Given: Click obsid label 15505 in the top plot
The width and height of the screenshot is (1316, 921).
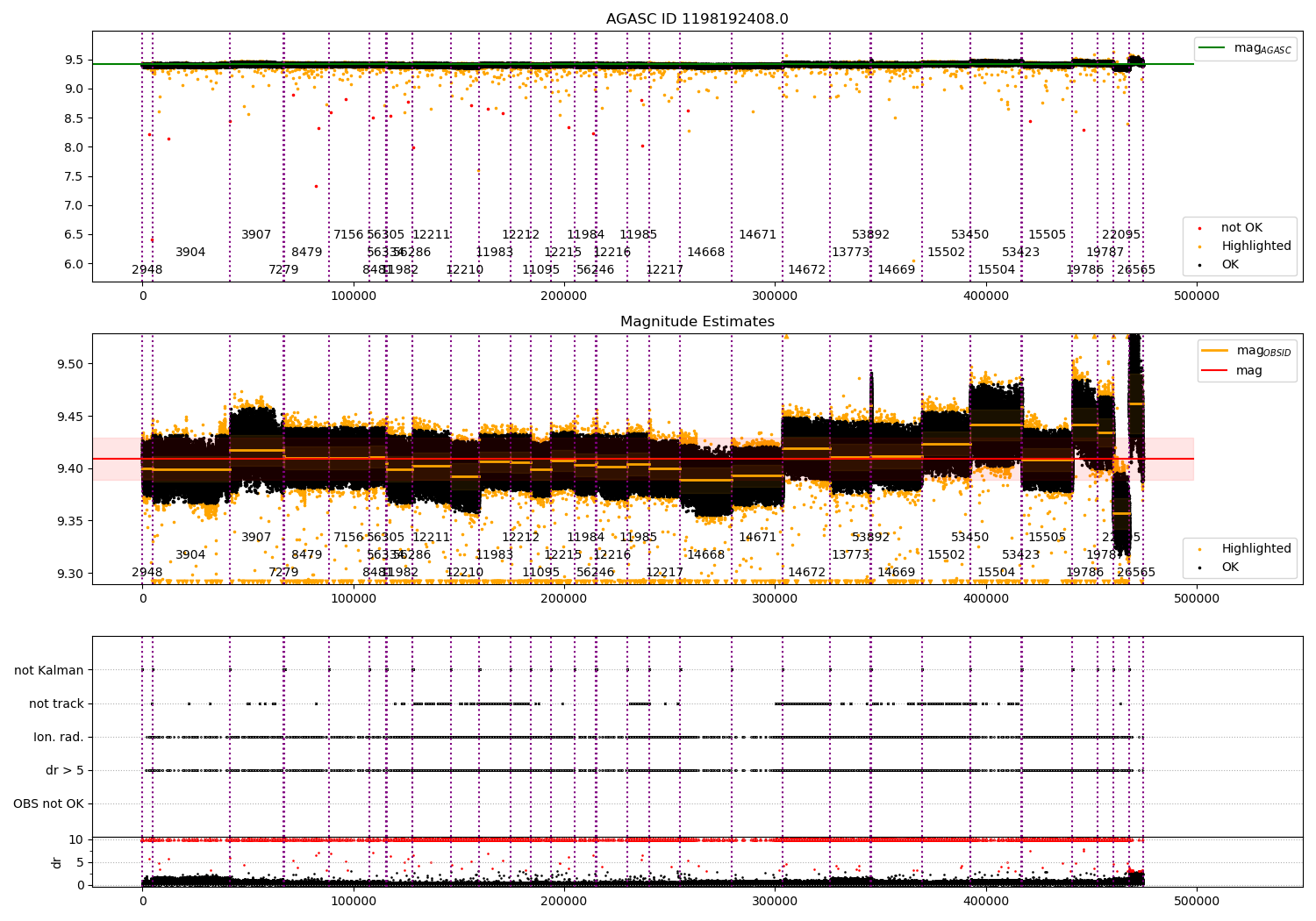Looking at the screenshot, I should [x=1048, y=234].
